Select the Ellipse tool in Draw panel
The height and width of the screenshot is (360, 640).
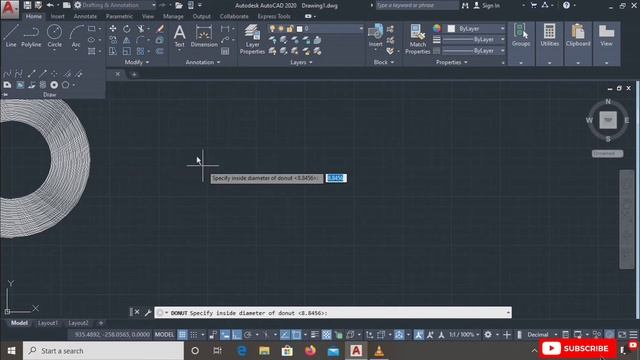tap(91, 40)
